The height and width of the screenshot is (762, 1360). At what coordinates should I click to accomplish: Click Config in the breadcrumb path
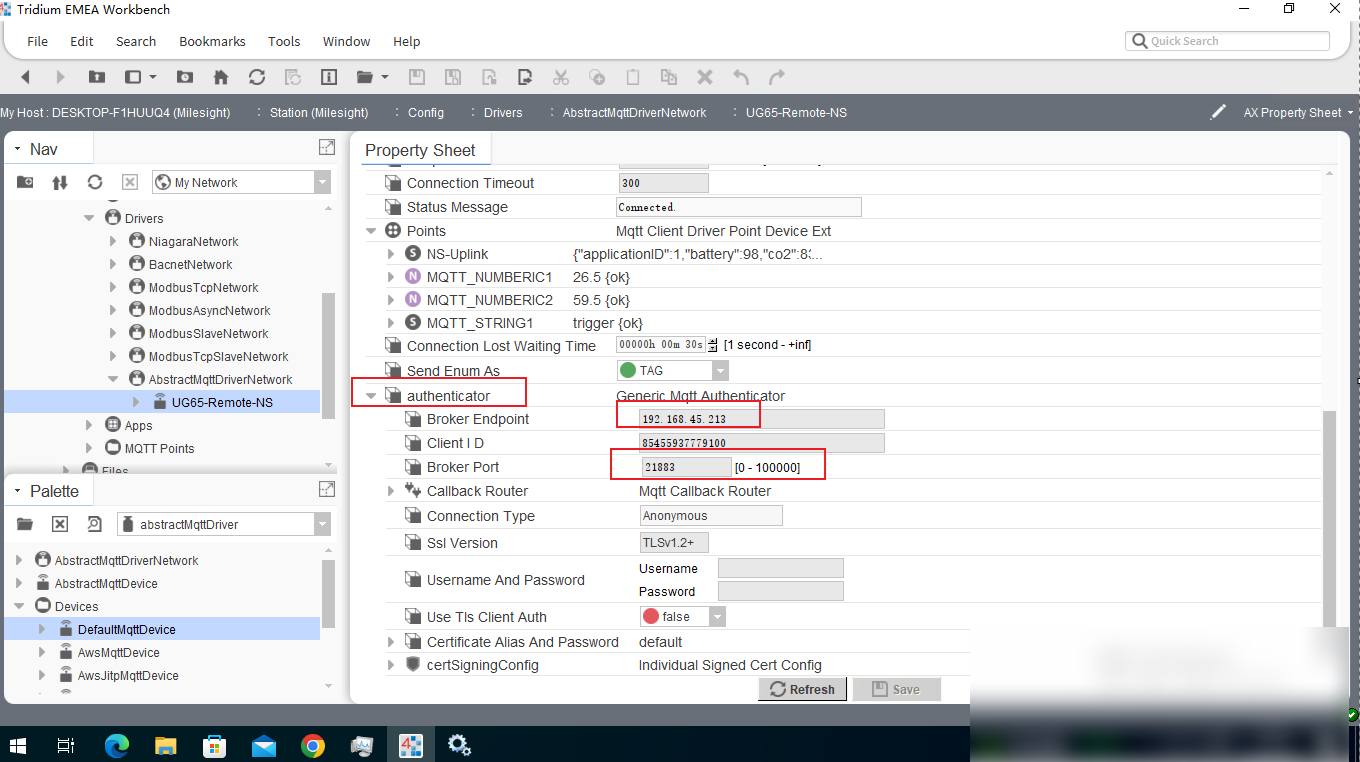click(426, 112)
